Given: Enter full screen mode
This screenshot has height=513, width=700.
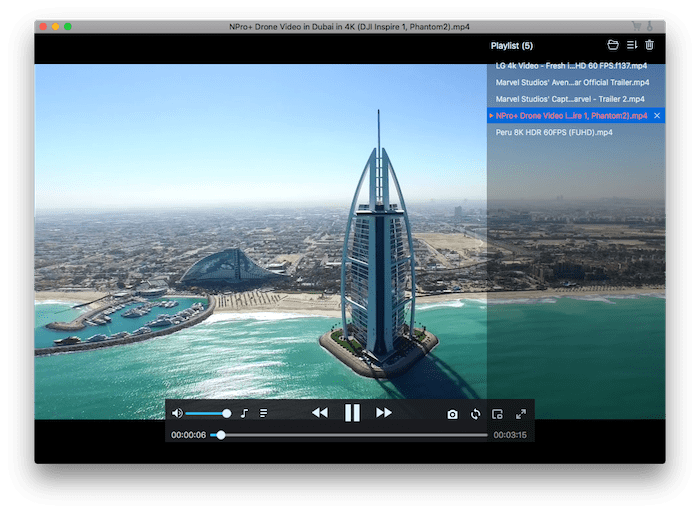Looking at the screenshot, I should pos(521,414).
